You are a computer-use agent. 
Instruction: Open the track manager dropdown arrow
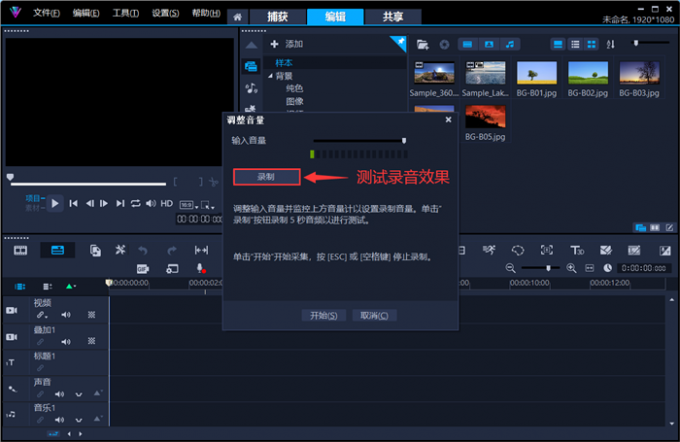(x=71, y=286)
